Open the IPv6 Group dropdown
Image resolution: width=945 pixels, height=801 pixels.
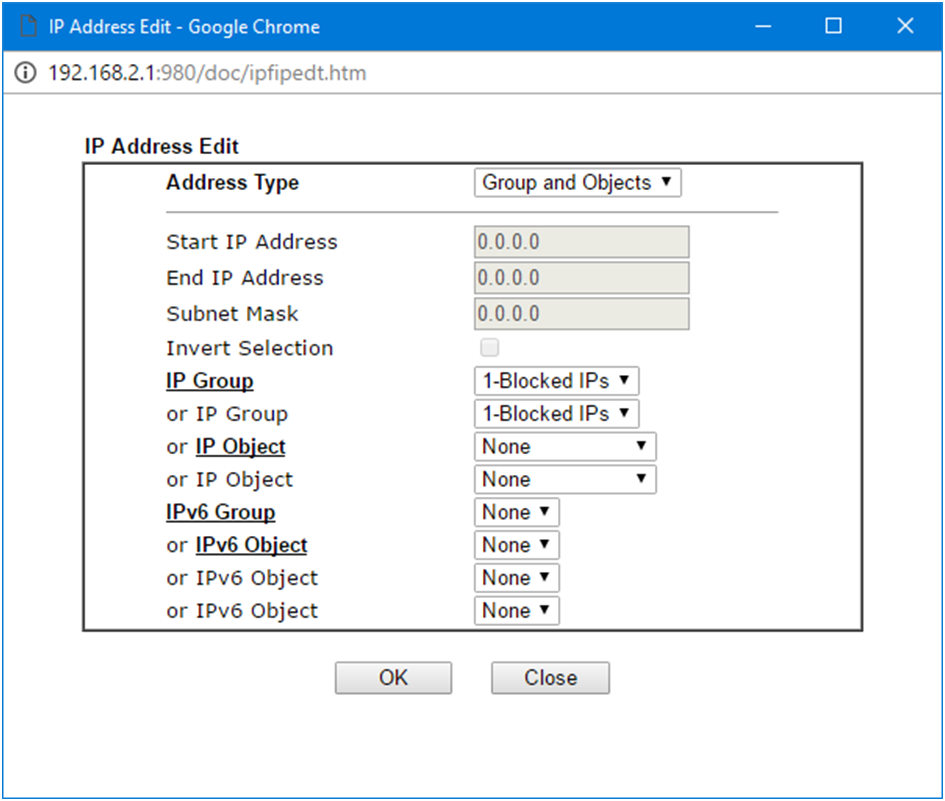pyautogui.click(x=516, y=512)
